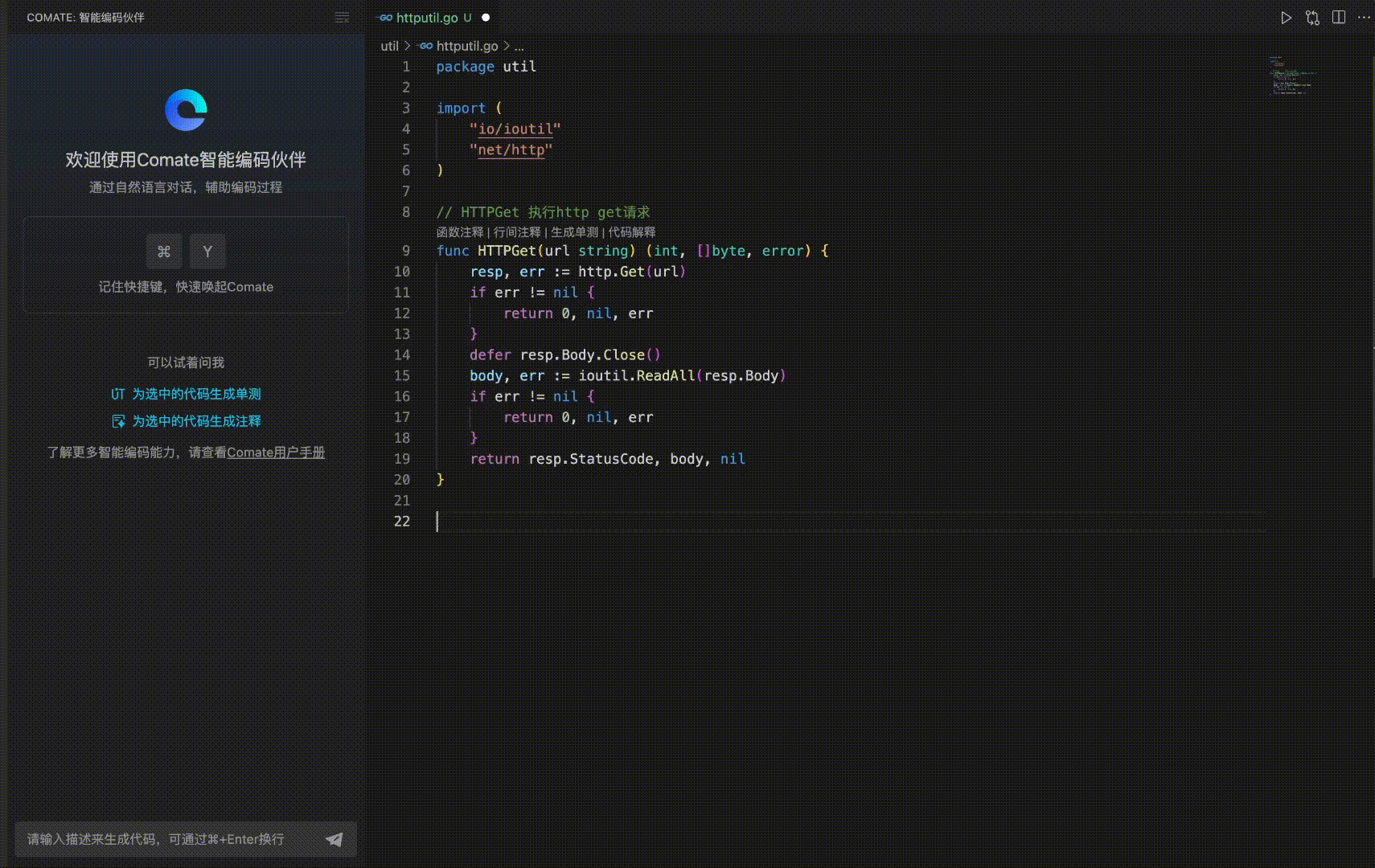Click the "io/ioutil" import string

pyautogui.click(x=515, y=129)
